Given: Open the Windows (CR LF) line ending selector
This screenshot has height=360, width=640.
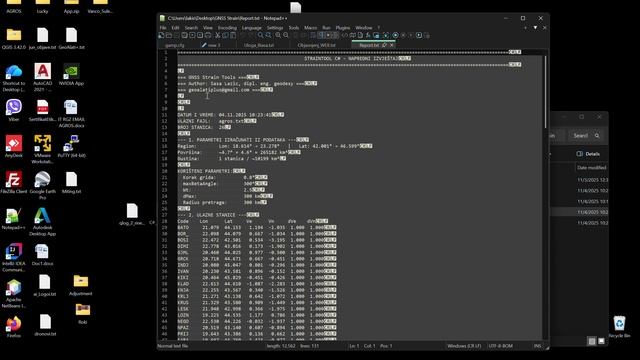Looking at the screenshot, I should 464,346.
